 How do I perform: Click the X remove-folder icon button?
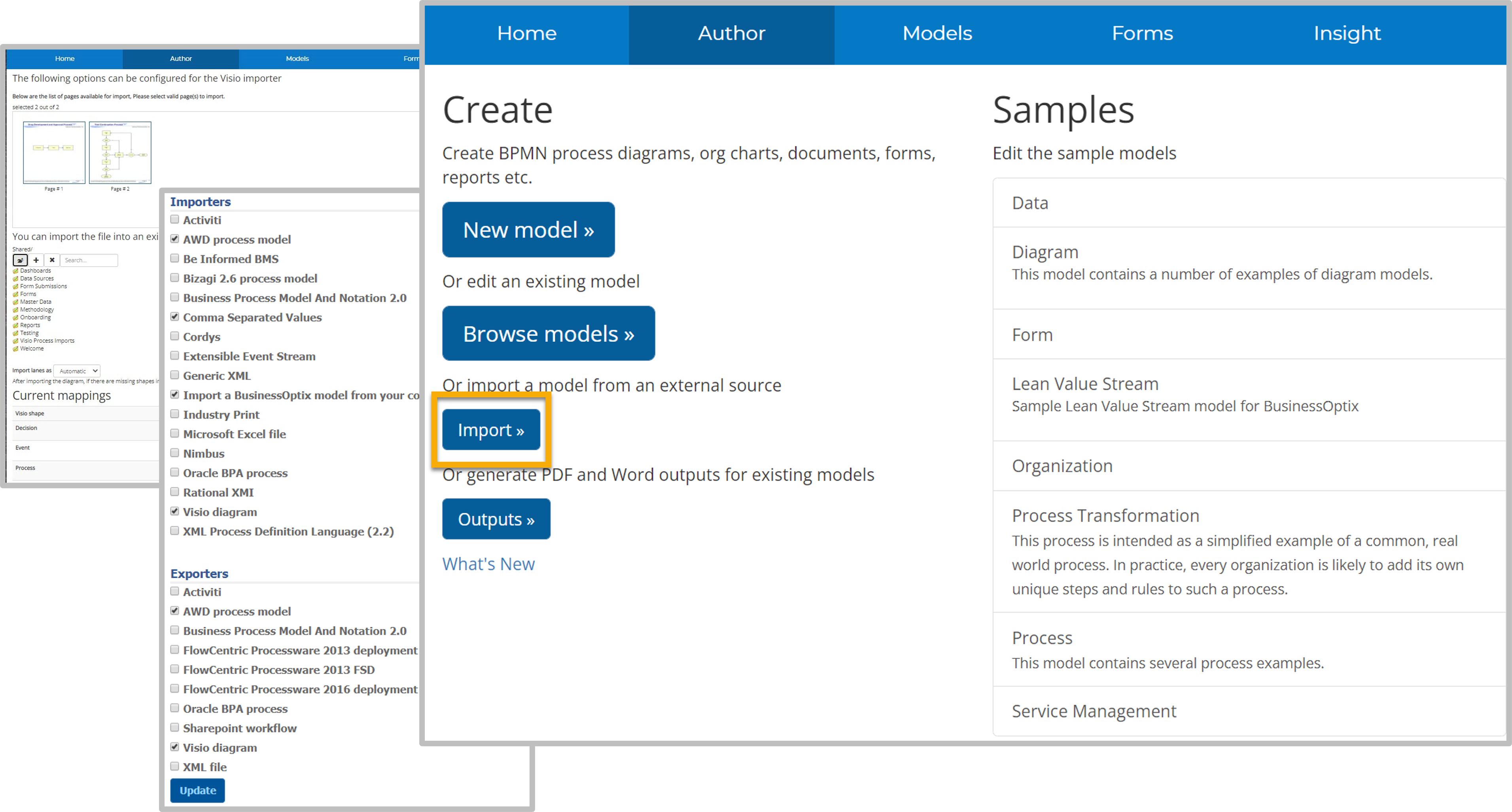click(52, 260)
